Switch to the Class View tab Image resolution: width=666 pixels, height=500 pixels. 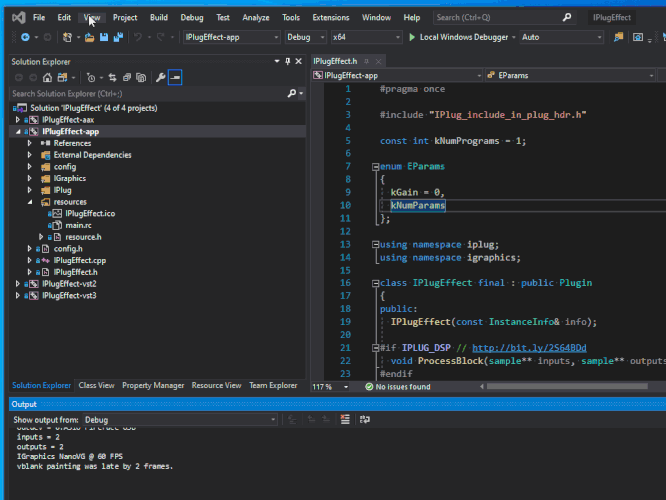[x=96, y=385]
